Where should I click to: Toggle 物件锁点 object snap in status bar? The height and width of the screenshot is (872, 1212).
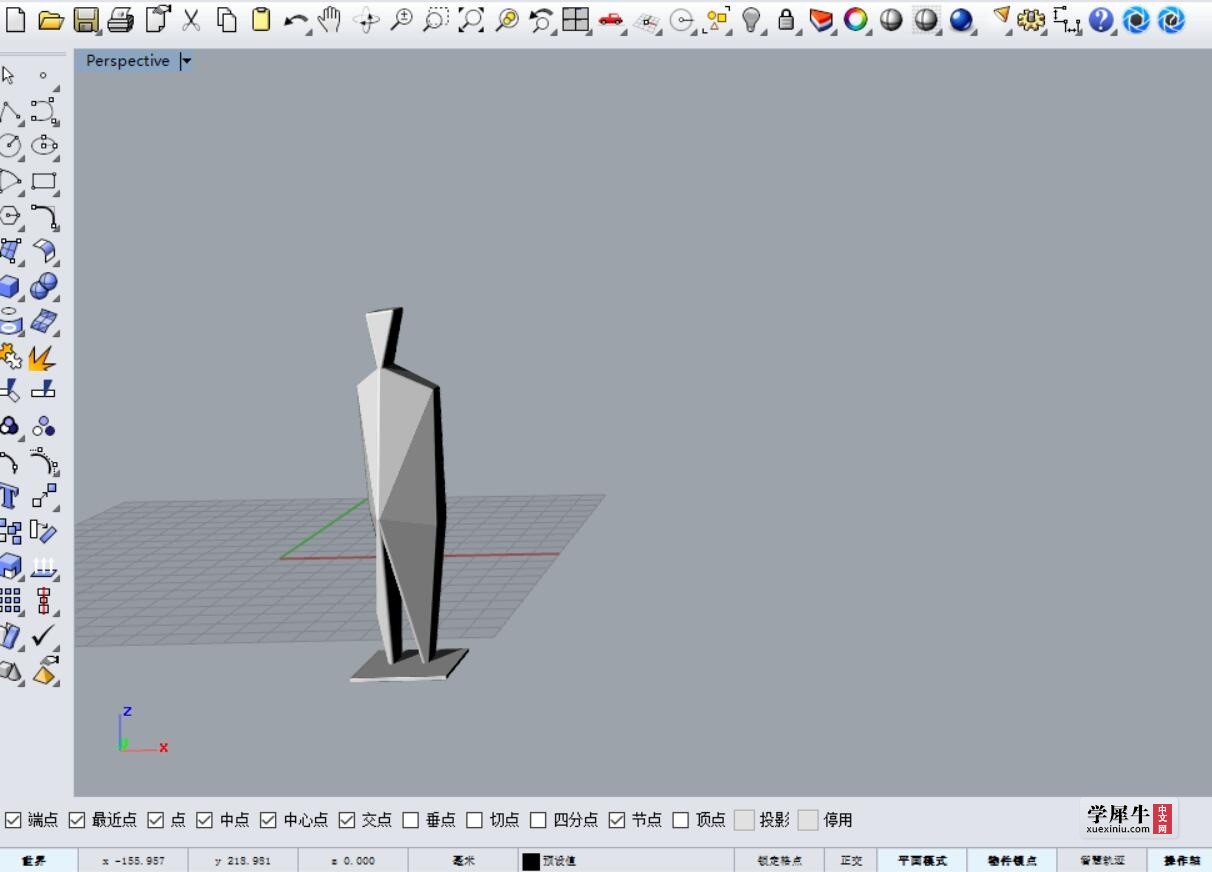1011,860
